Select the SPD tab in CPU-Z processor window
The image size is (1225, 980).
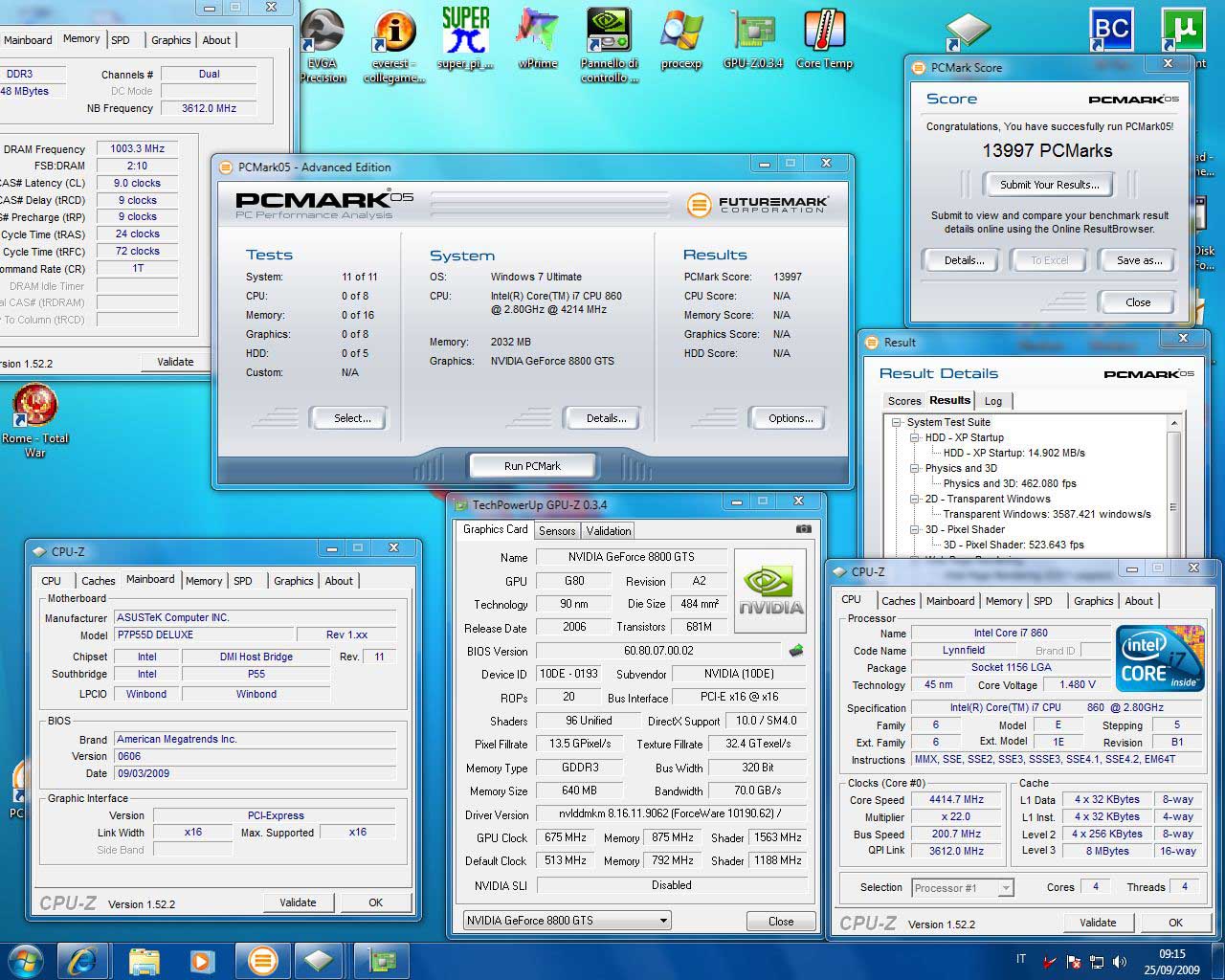1043,601
